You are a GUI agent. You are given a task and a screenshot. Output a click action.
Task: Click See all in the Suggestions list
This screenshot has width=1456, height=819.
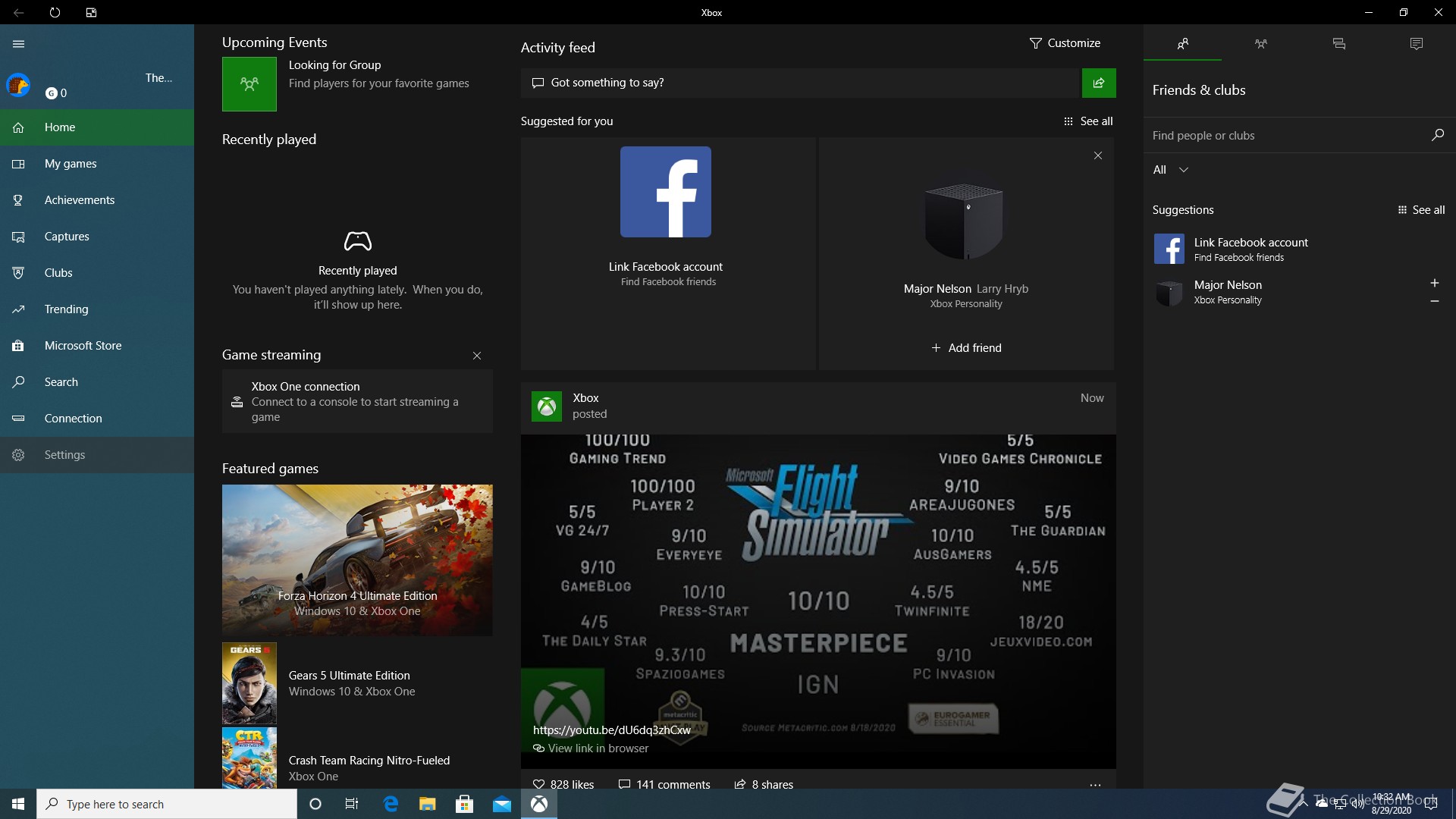pyautogui.click(x=1421, y=210)
